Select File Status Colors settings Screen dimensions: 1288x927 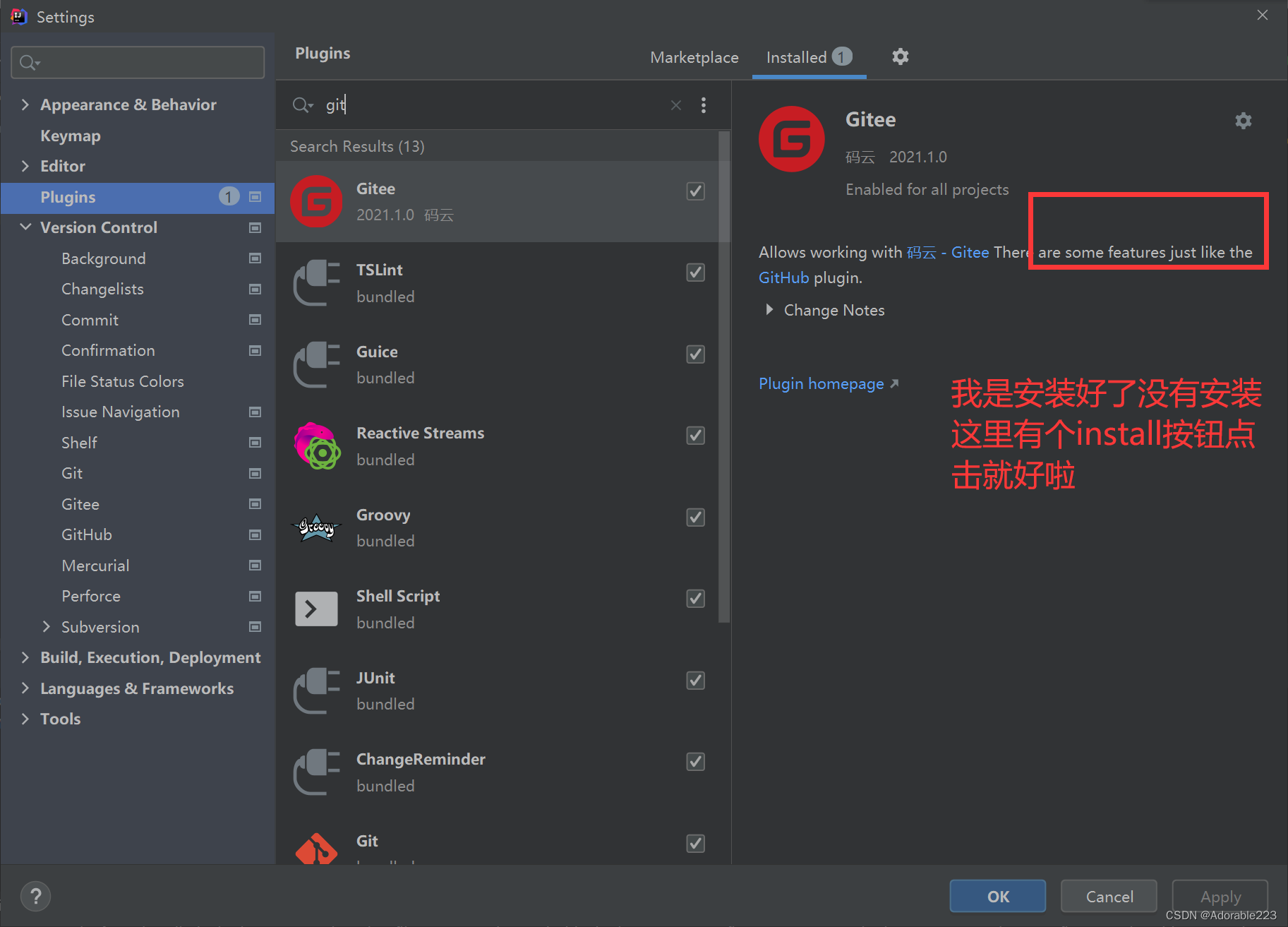tap(122, 381)
